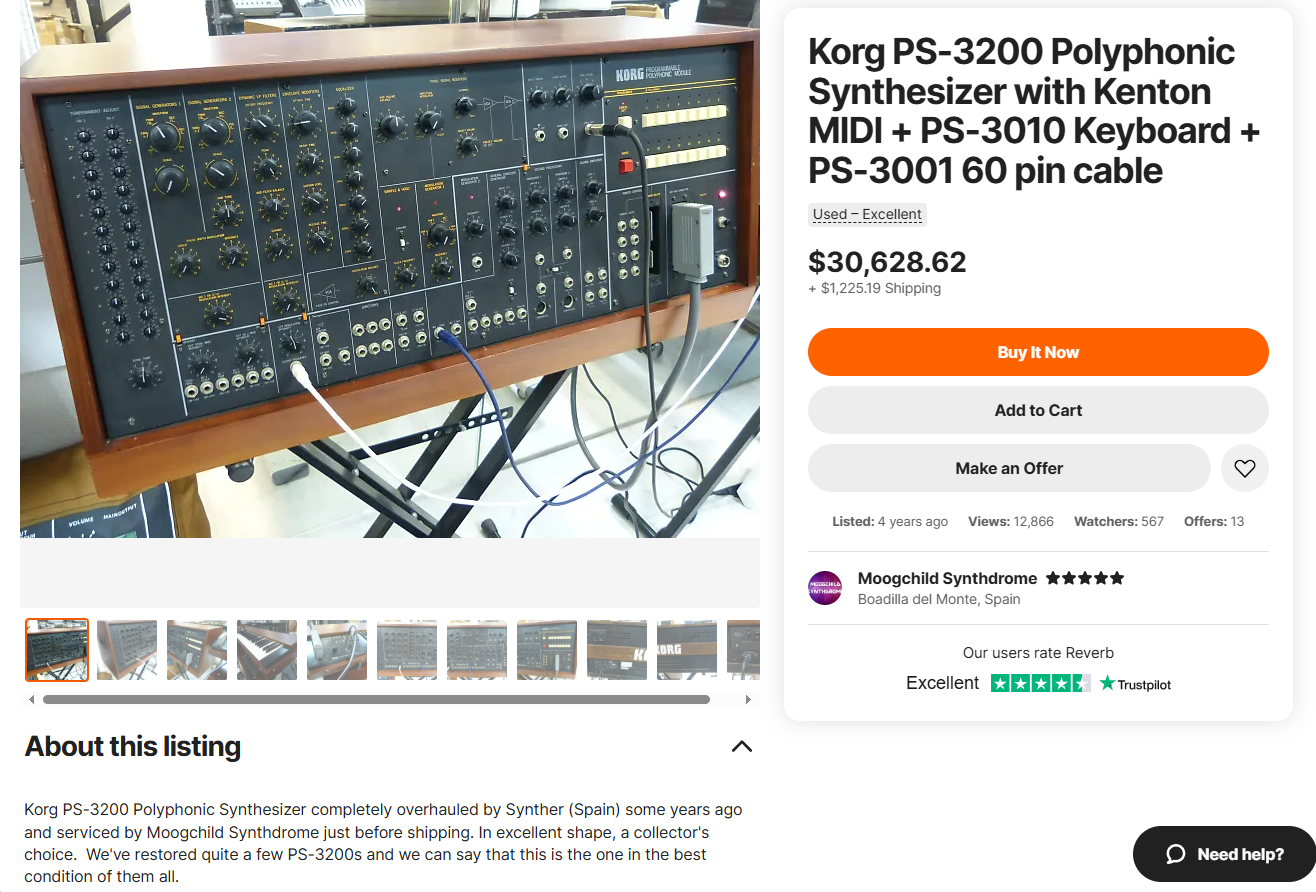The width and height of the screenshot is (1316, 892).
Task: Add listing to watchlist with heart icon
Action: 1244,468
